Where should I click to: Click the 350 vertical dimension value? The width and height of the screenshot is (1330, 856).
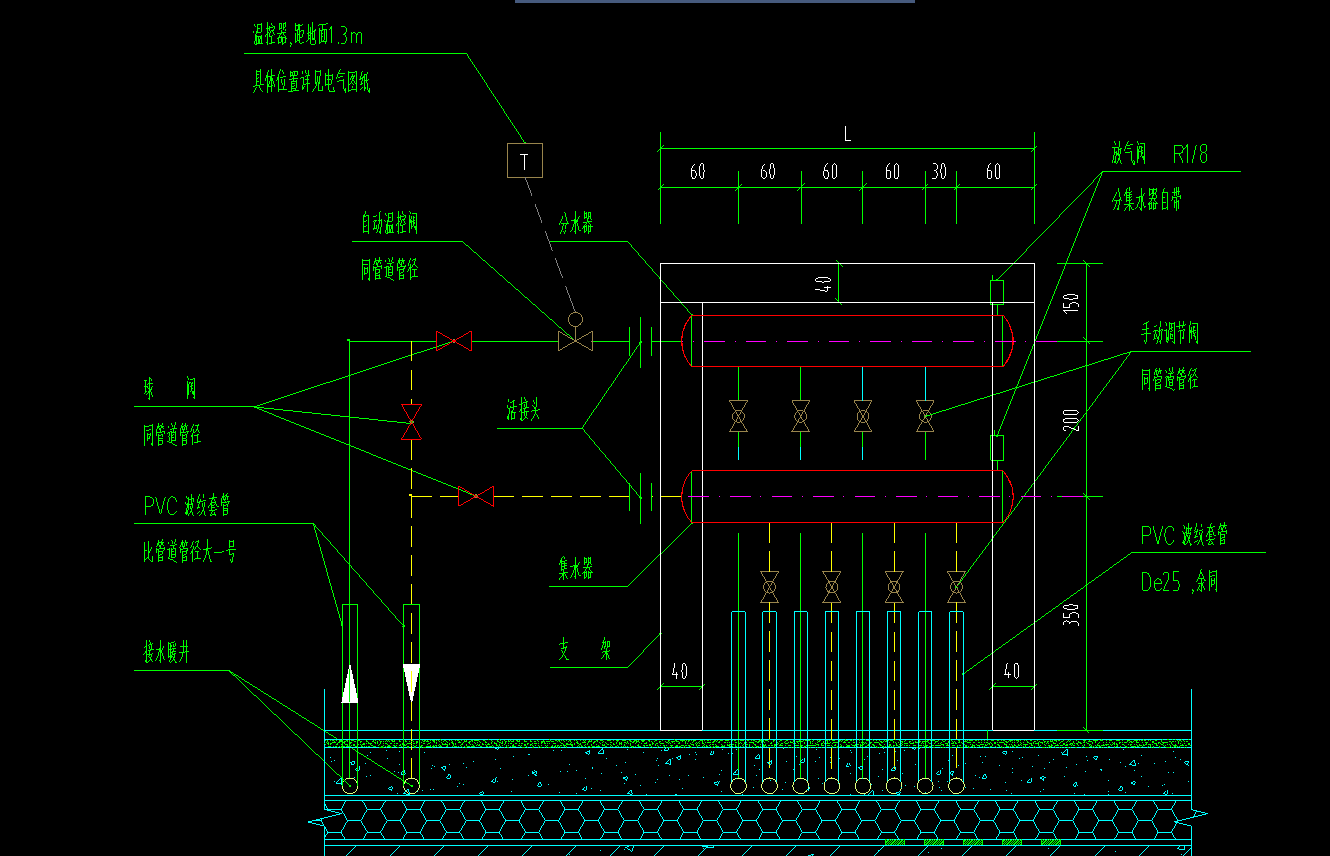pyautogui.click(x=1071, y=613)
